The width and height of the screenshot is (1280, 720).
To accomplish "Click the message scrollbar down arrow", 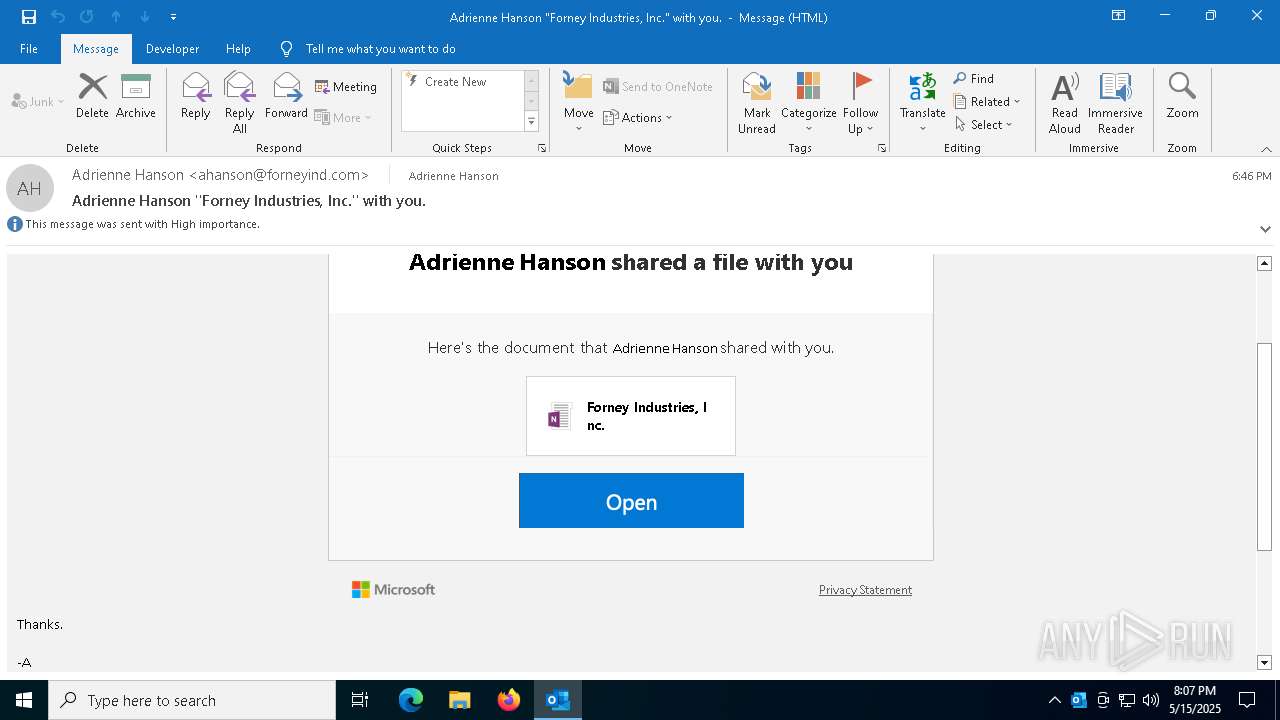I will pos(1264,662).
